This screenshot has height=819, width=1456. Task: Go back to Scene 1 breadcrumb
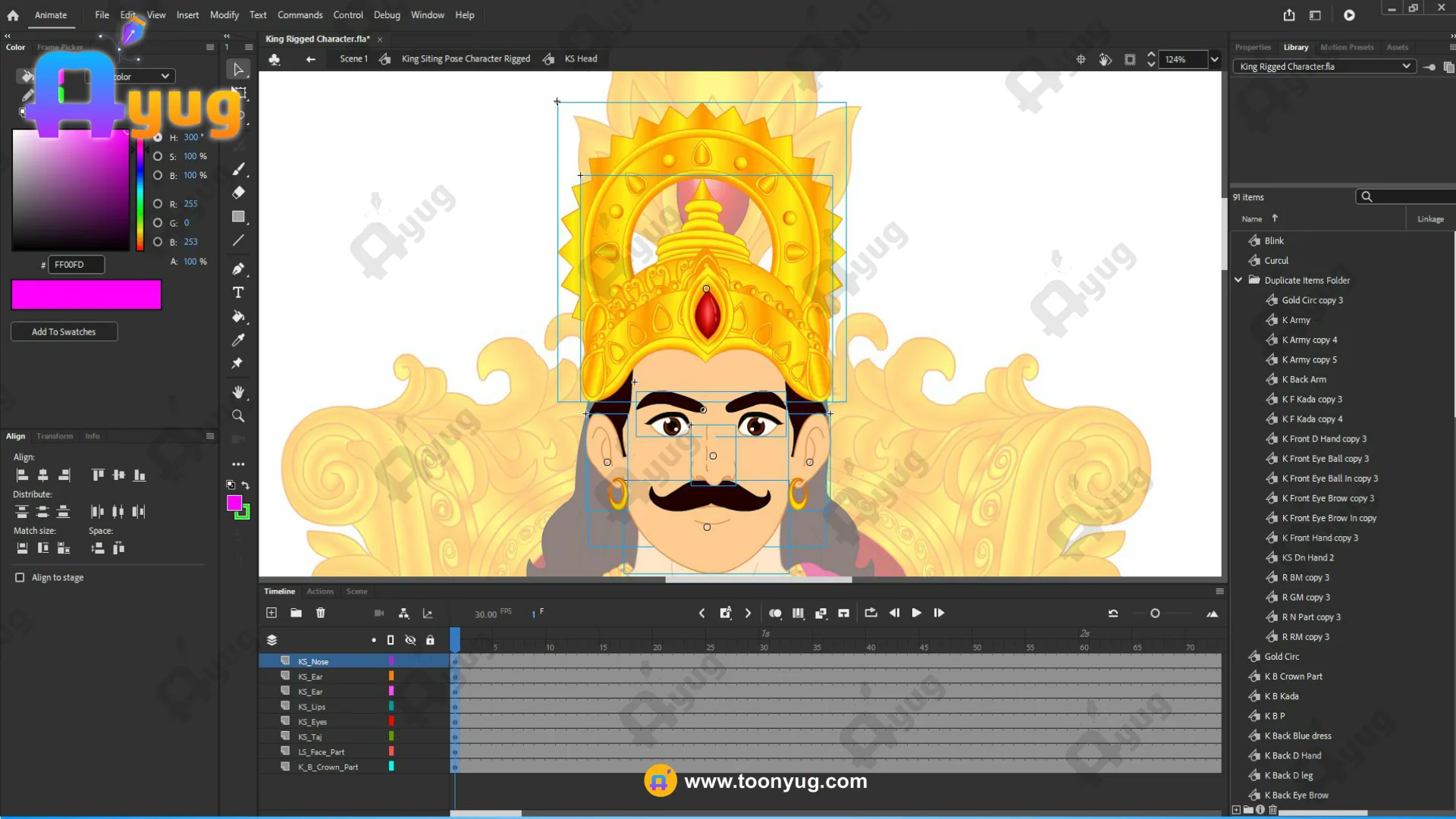353,58
